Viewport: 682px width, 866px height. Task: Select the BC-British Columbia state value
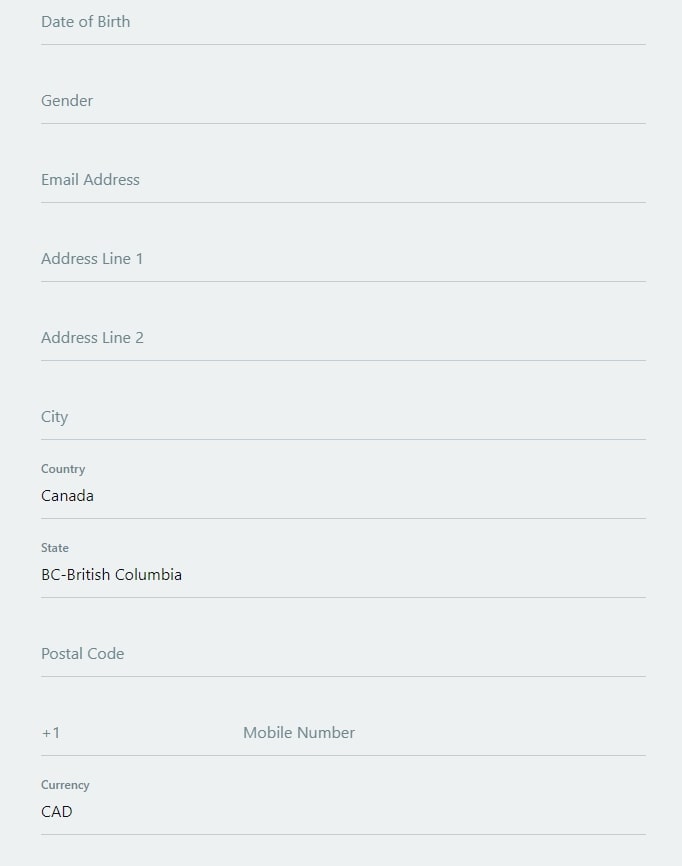[x=111, y=574]
